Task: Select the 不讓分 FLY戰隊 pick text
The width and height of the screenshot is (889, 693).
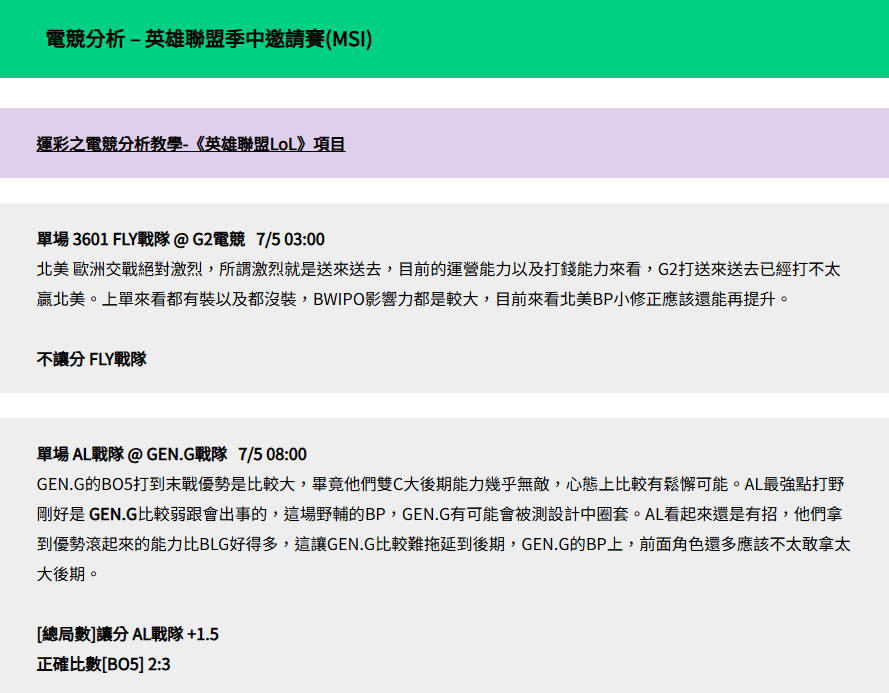Action: tap(91, 359)
